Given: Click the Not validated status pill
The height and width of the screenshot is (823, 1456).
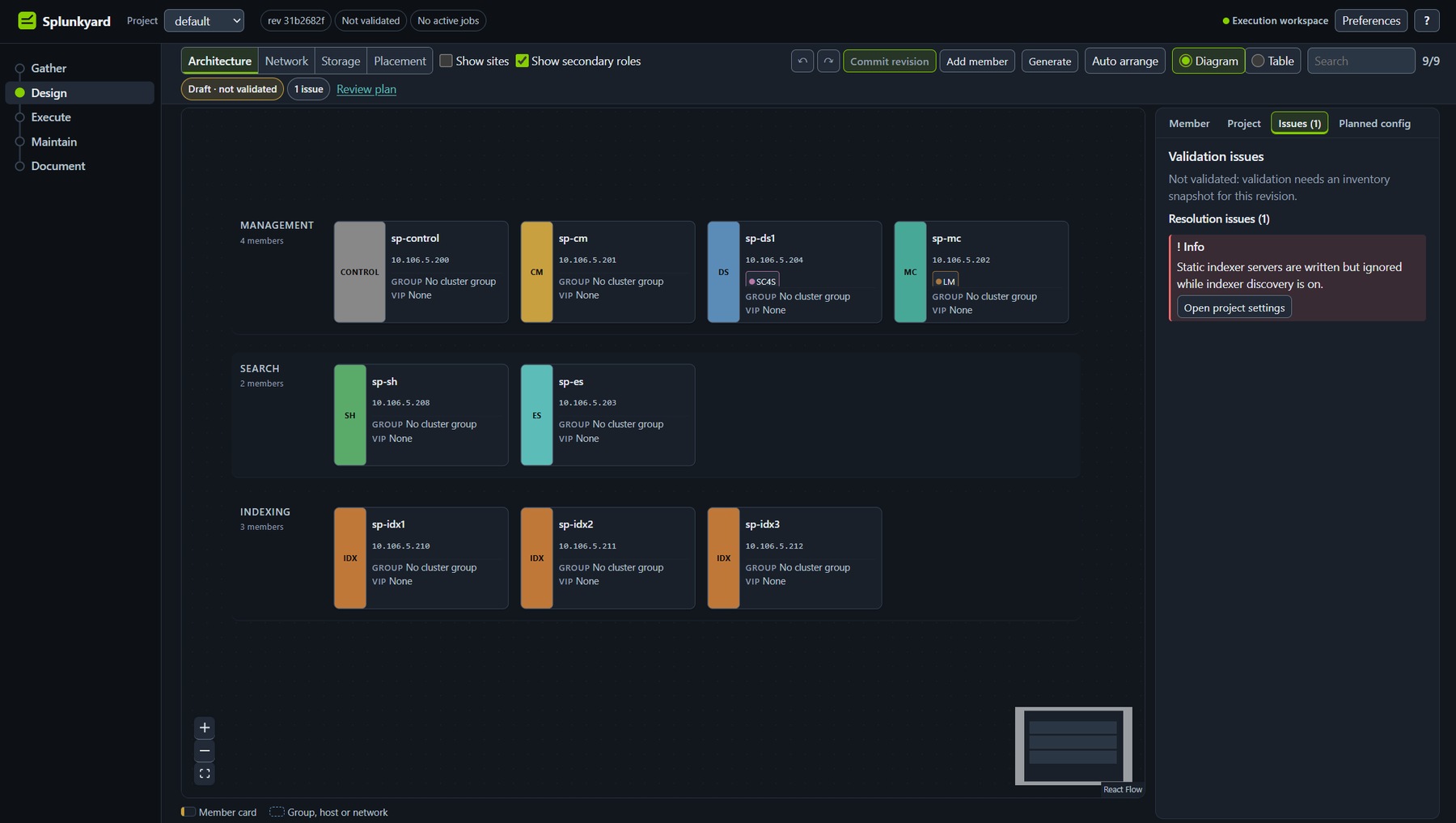Looking at the screenshot, I should pyautogui.click(x=370, y=20).
